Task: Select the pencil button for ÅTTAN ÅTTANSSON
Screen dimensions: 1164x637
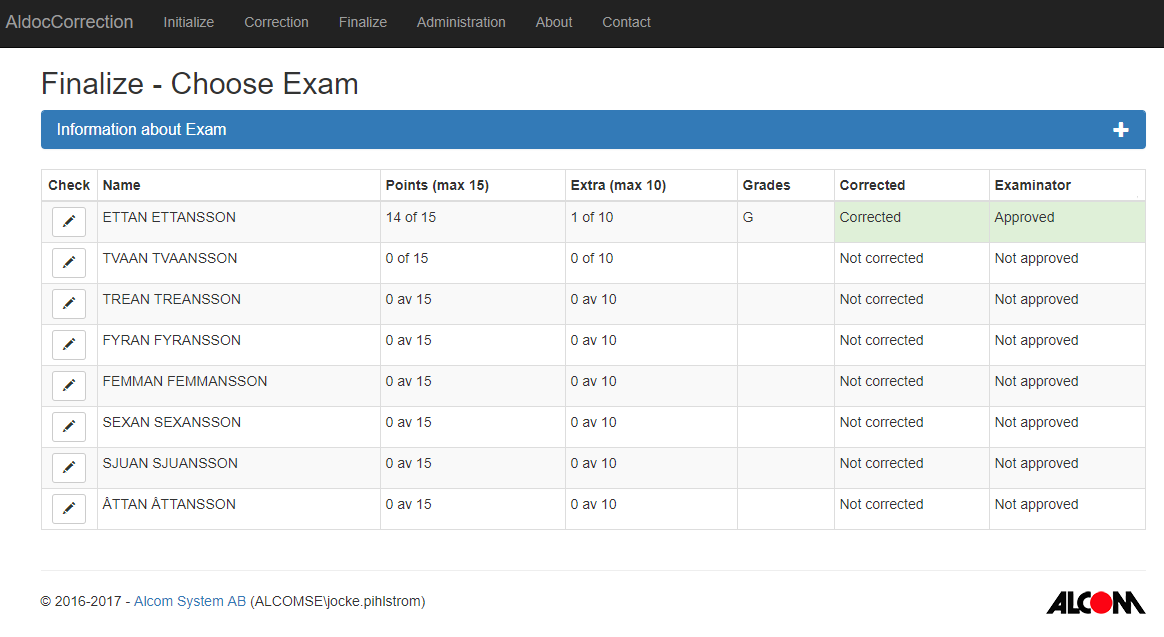Action: click(69, 508)
